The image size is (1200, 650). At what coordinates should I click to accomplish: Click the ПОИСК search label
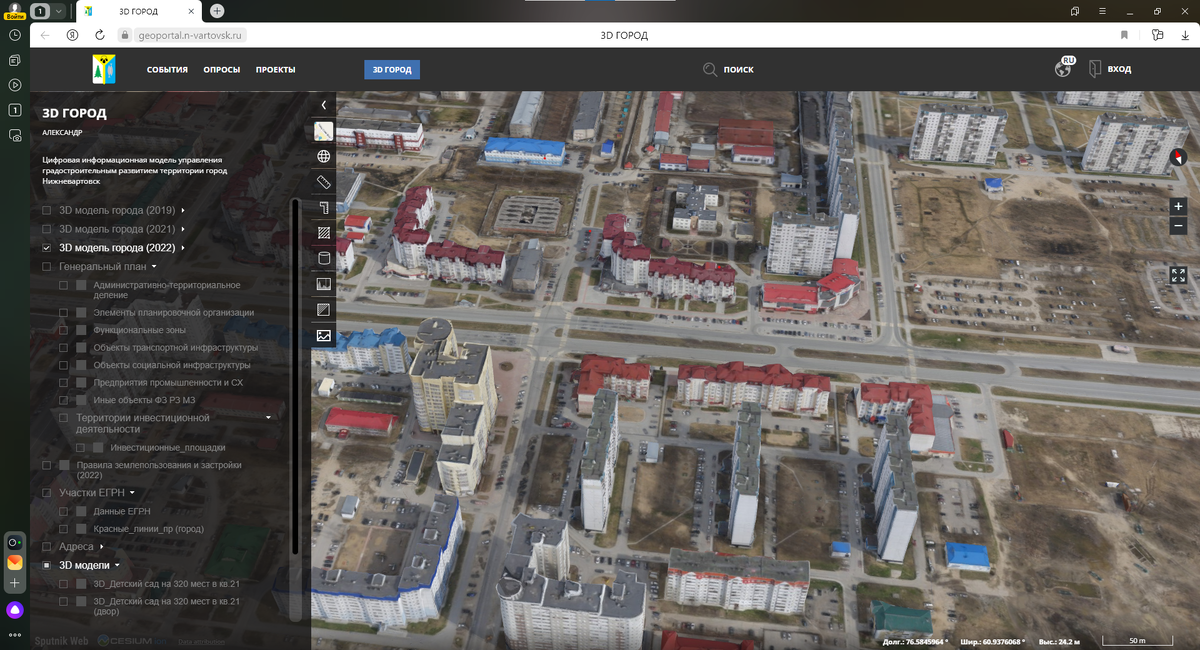739,70
